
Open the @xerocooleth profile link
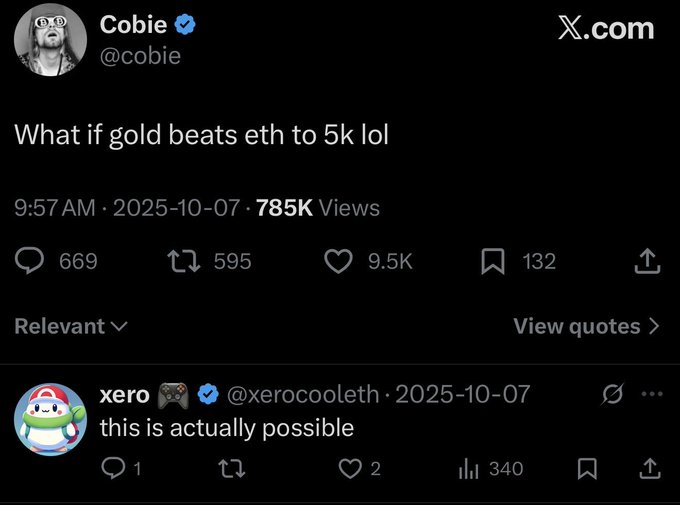click(305, 394)
